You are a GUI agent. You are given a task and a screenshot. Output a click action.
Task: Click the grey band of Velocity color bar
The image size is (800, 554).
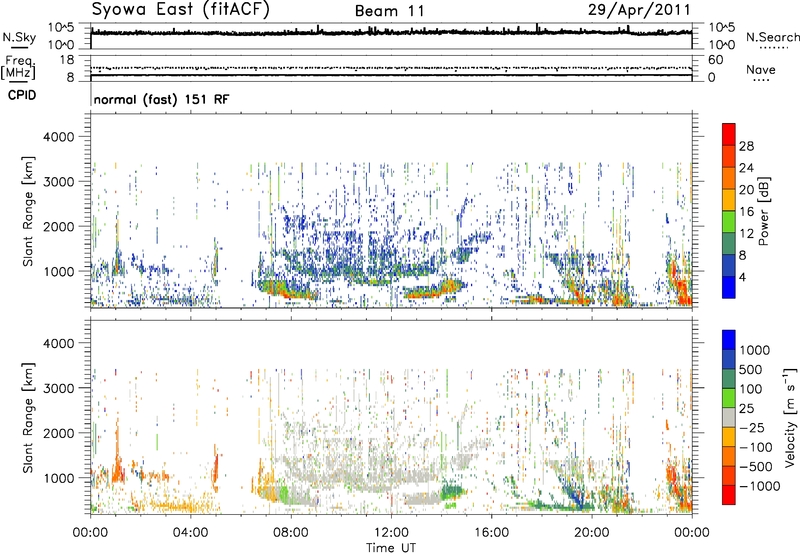729,417
